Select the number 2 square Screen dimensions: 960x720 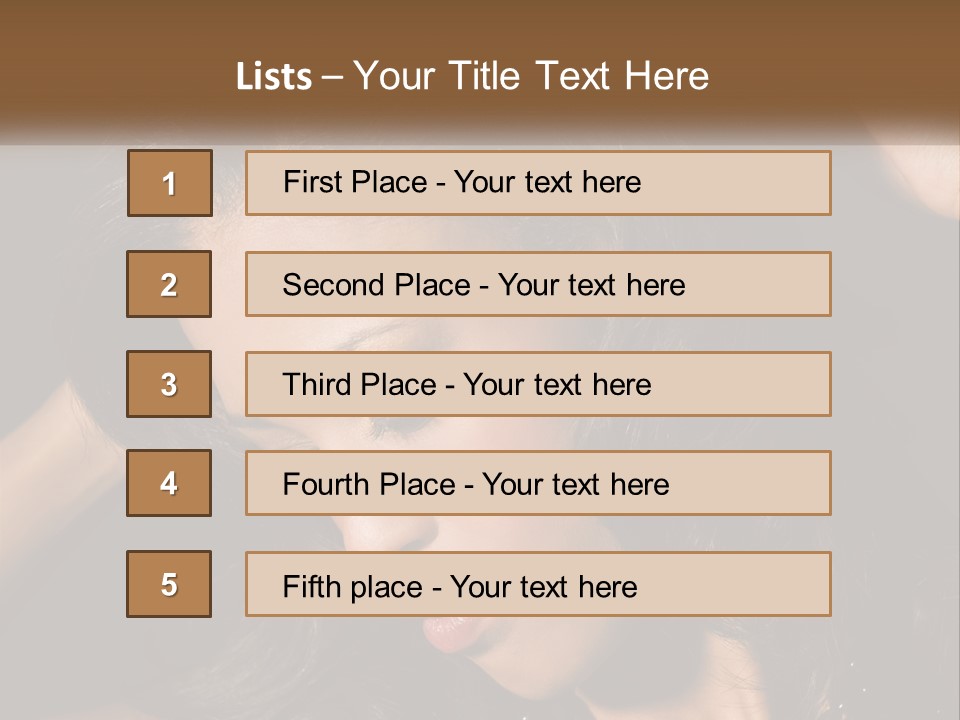(169, 284)
